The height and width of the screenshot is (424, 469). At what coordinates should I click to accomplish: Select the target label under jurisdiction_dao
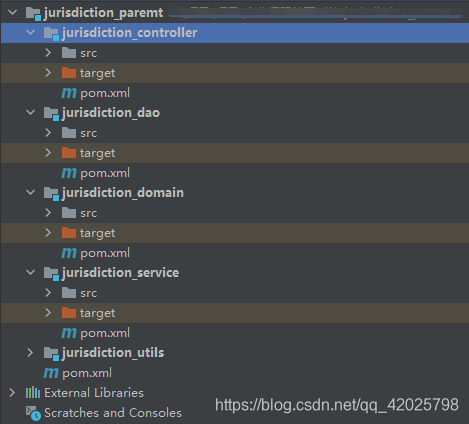point(97,153)
